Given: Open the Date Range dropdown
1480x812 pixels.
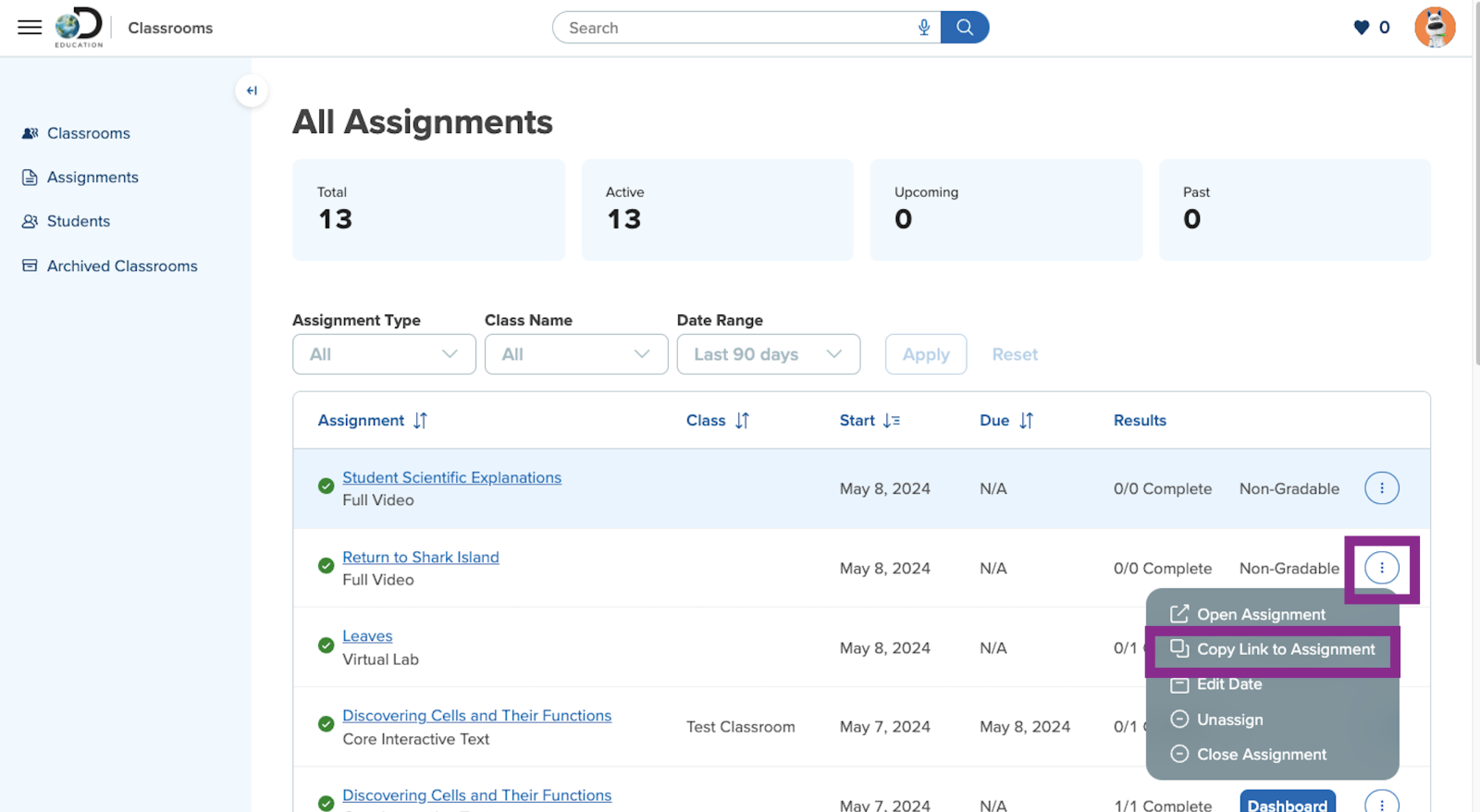Looking at the screenshot, I should coord(768,354).
